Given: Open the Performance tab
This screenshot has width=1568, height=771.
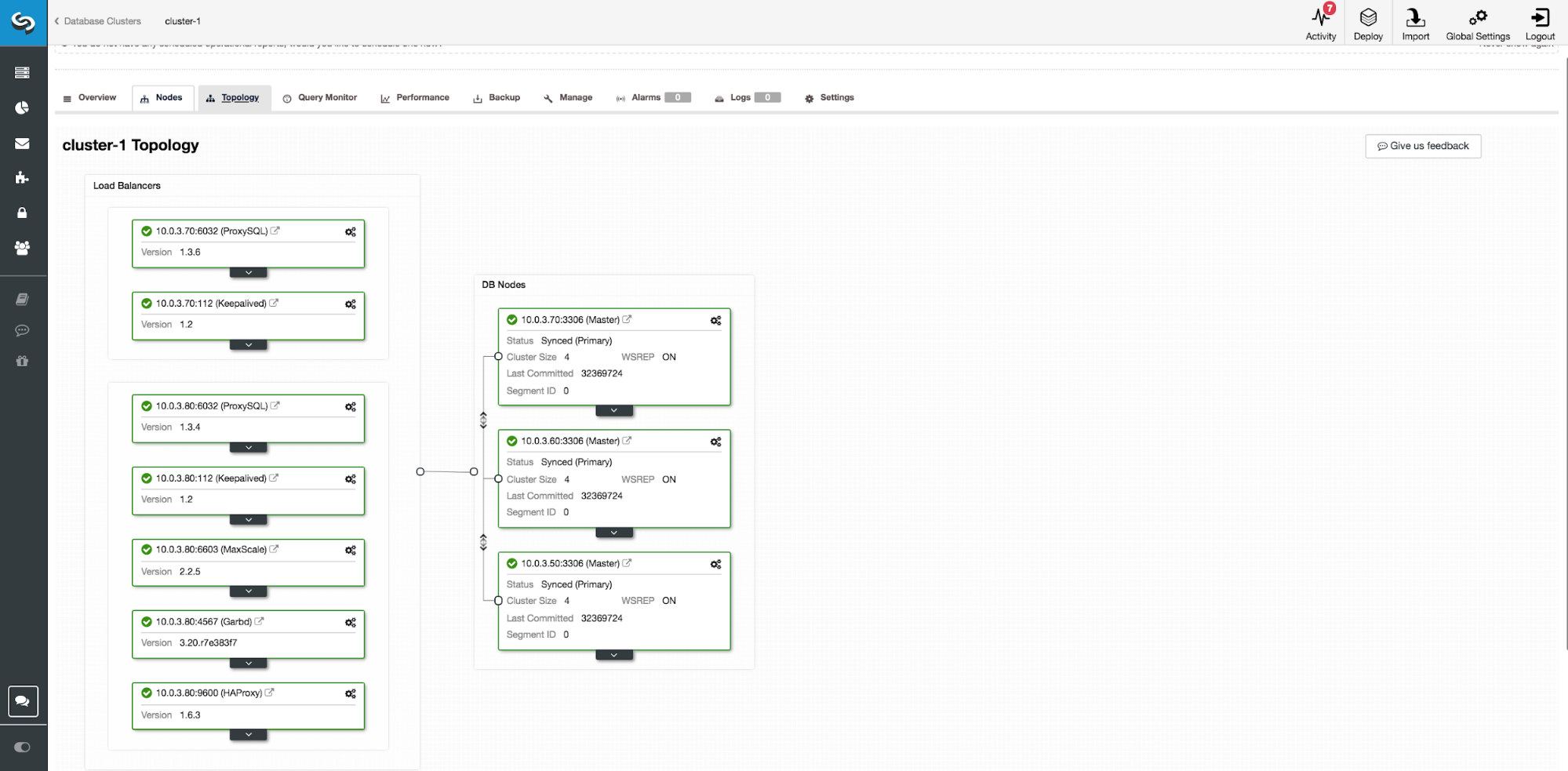Looking at the screenshot, I should click(415, 98).
